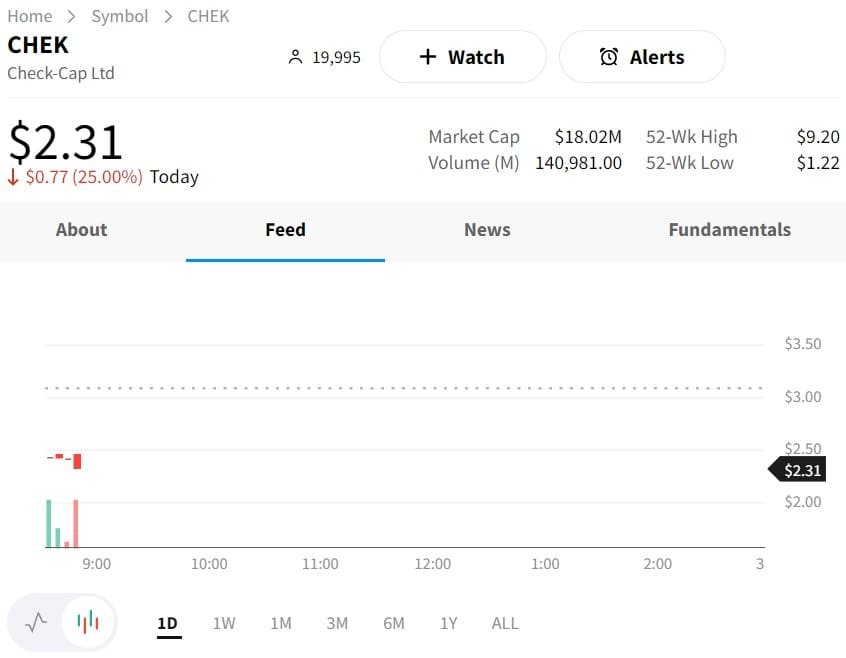
Task: Click the watchers person icon
Action: [x=295, y=57]
